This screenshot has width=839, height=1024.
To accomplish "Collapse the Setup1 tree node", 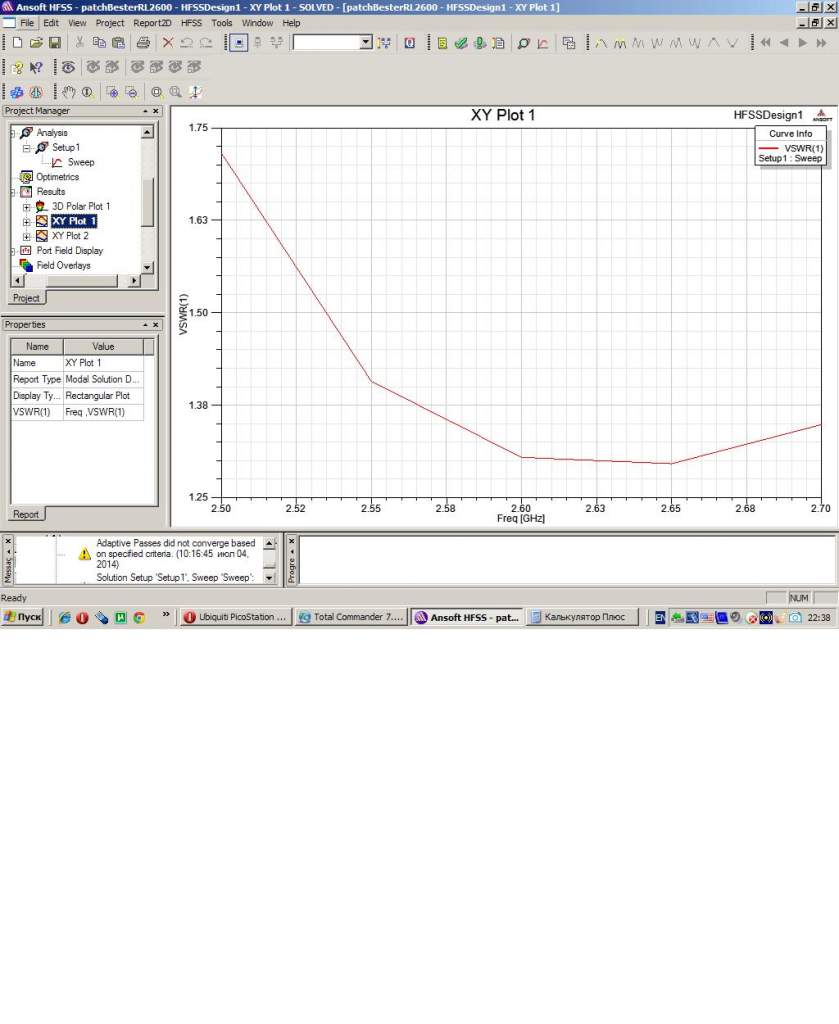I will point(27,147).
